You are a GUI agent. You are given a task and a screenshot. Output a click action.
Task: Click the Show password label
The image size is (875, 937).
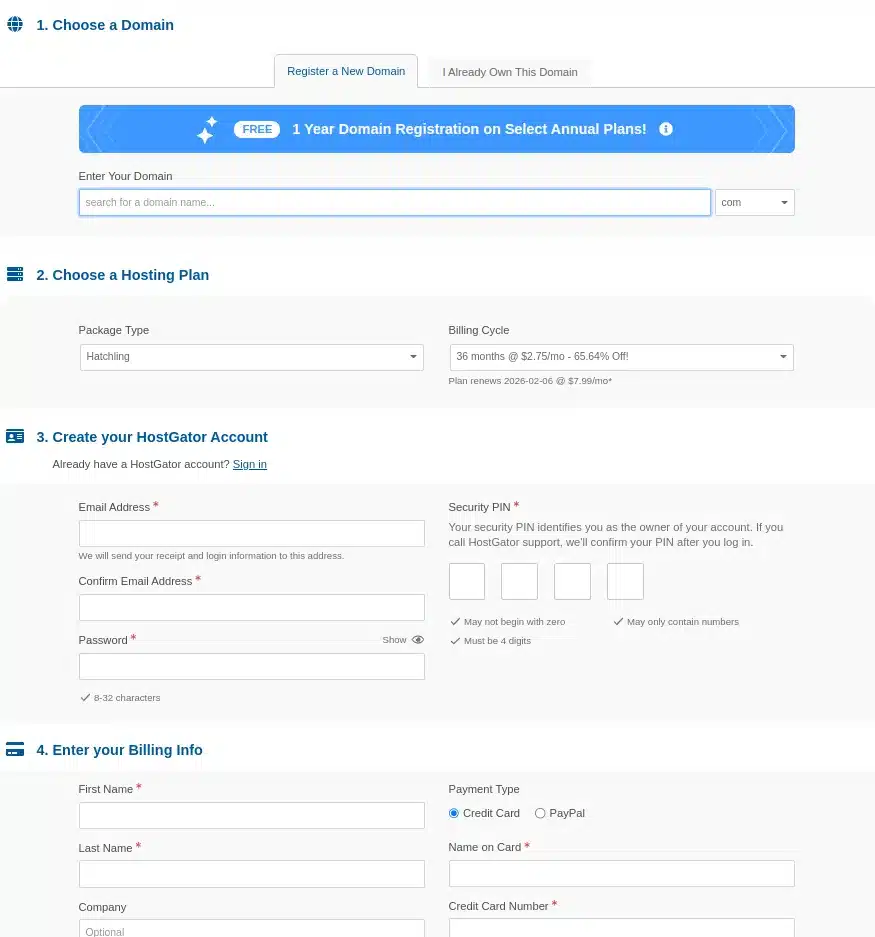pos(394,639)
